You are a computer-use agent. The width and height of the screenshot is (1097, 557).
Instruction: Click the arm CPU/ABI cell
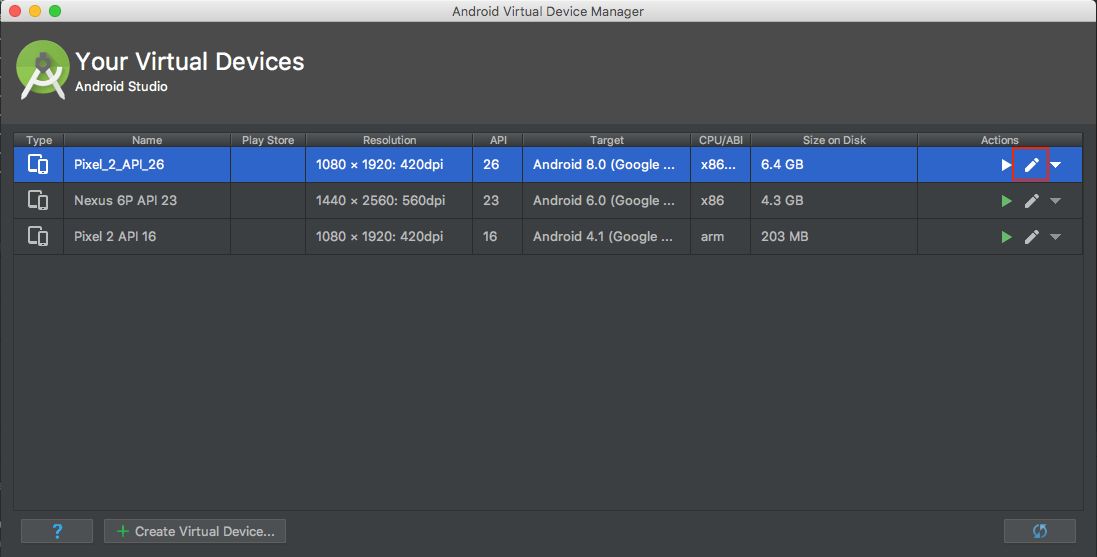pos(721,236)
